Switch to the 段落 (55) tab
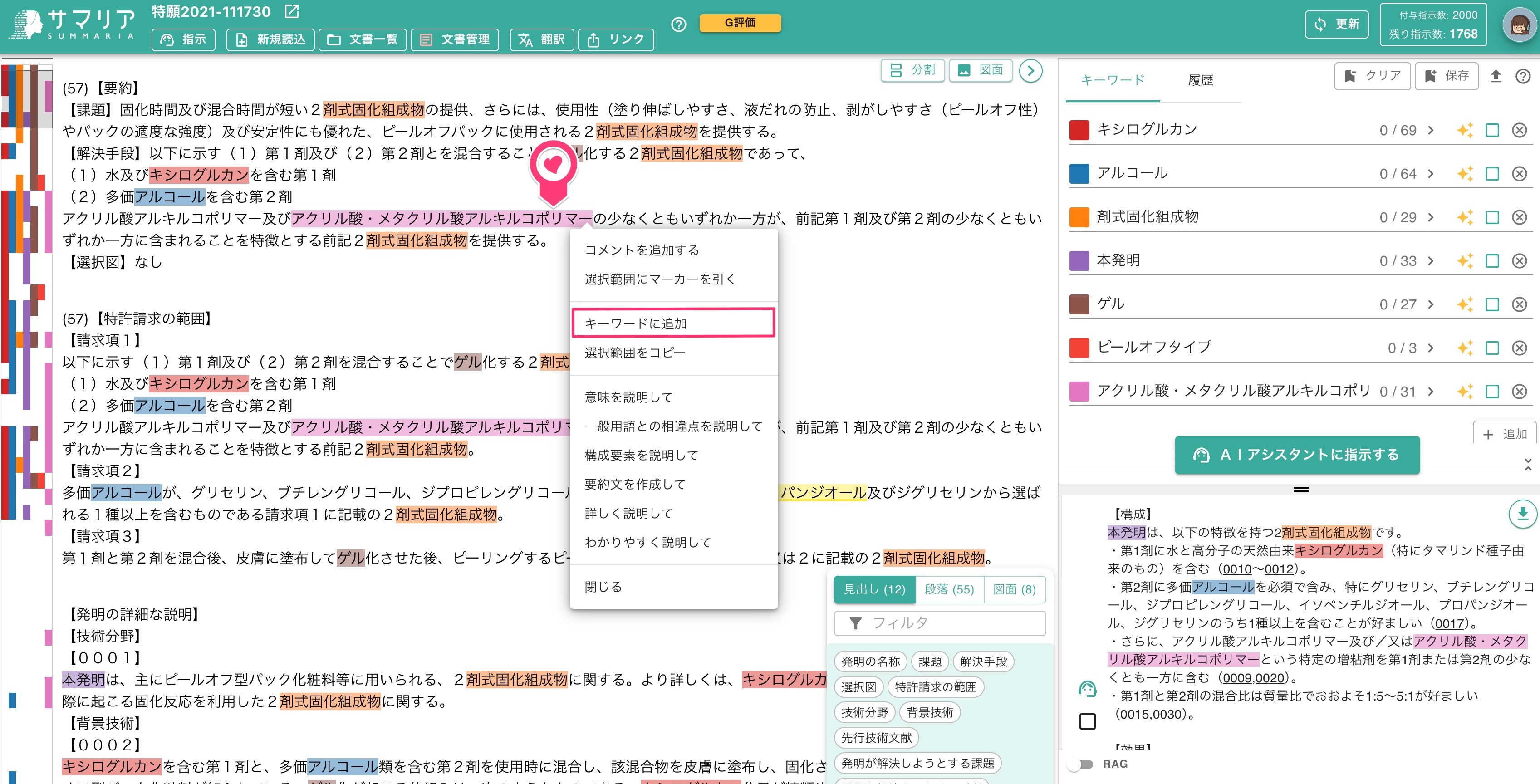This screenshot has height=784, width=1540. coord(949,590)
